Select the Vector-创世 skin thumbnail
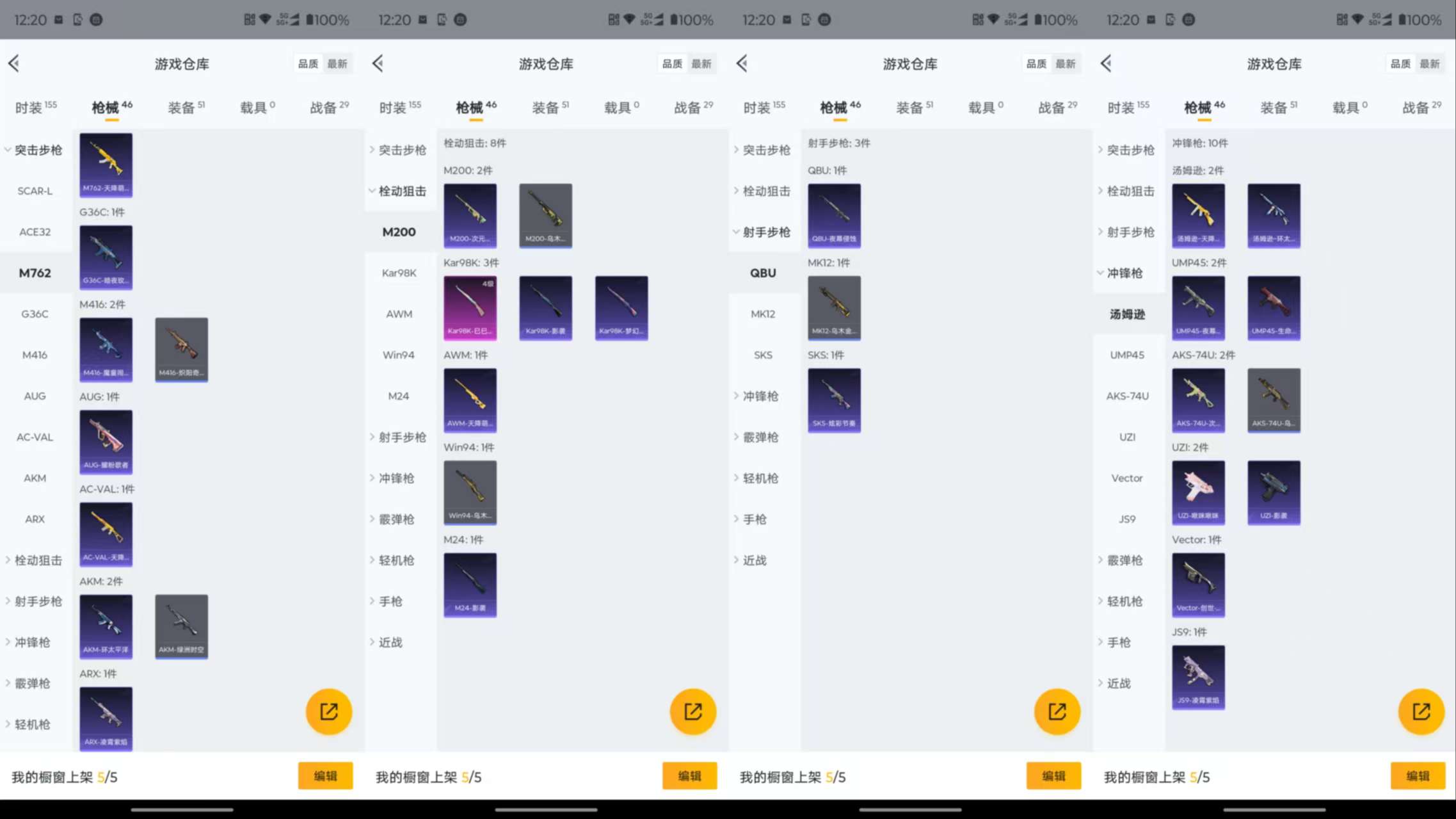 click(x=1198, y=584)
